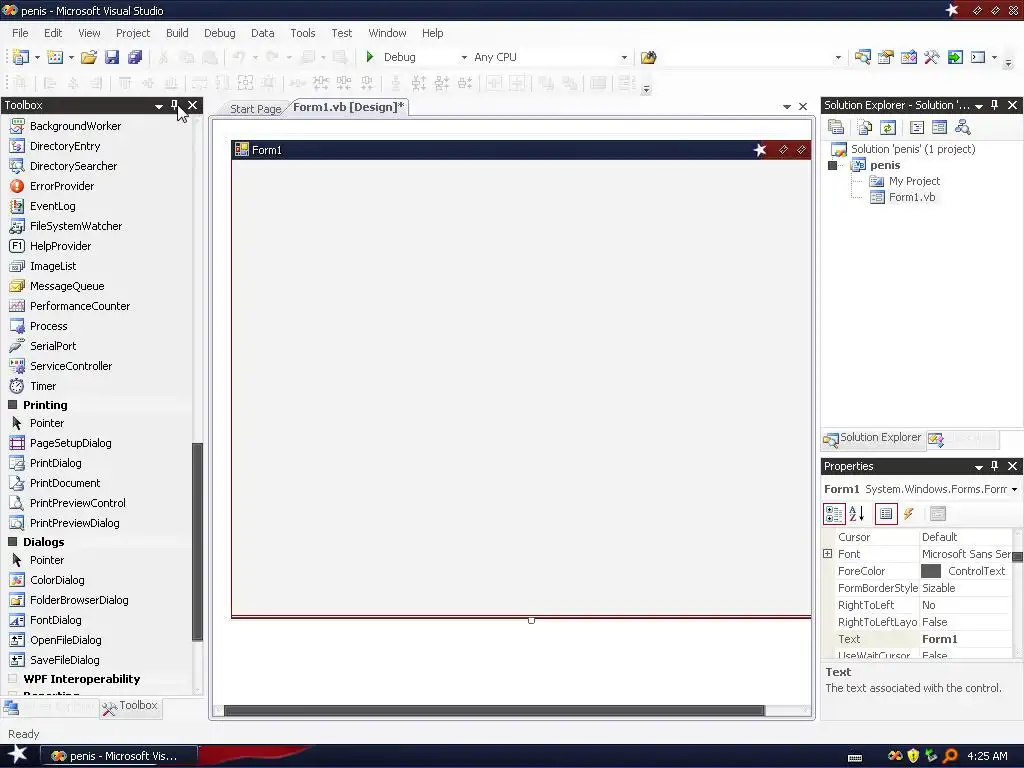Expand the Font property
Viewport: 1024px width, 768px height.
point(827,554)
